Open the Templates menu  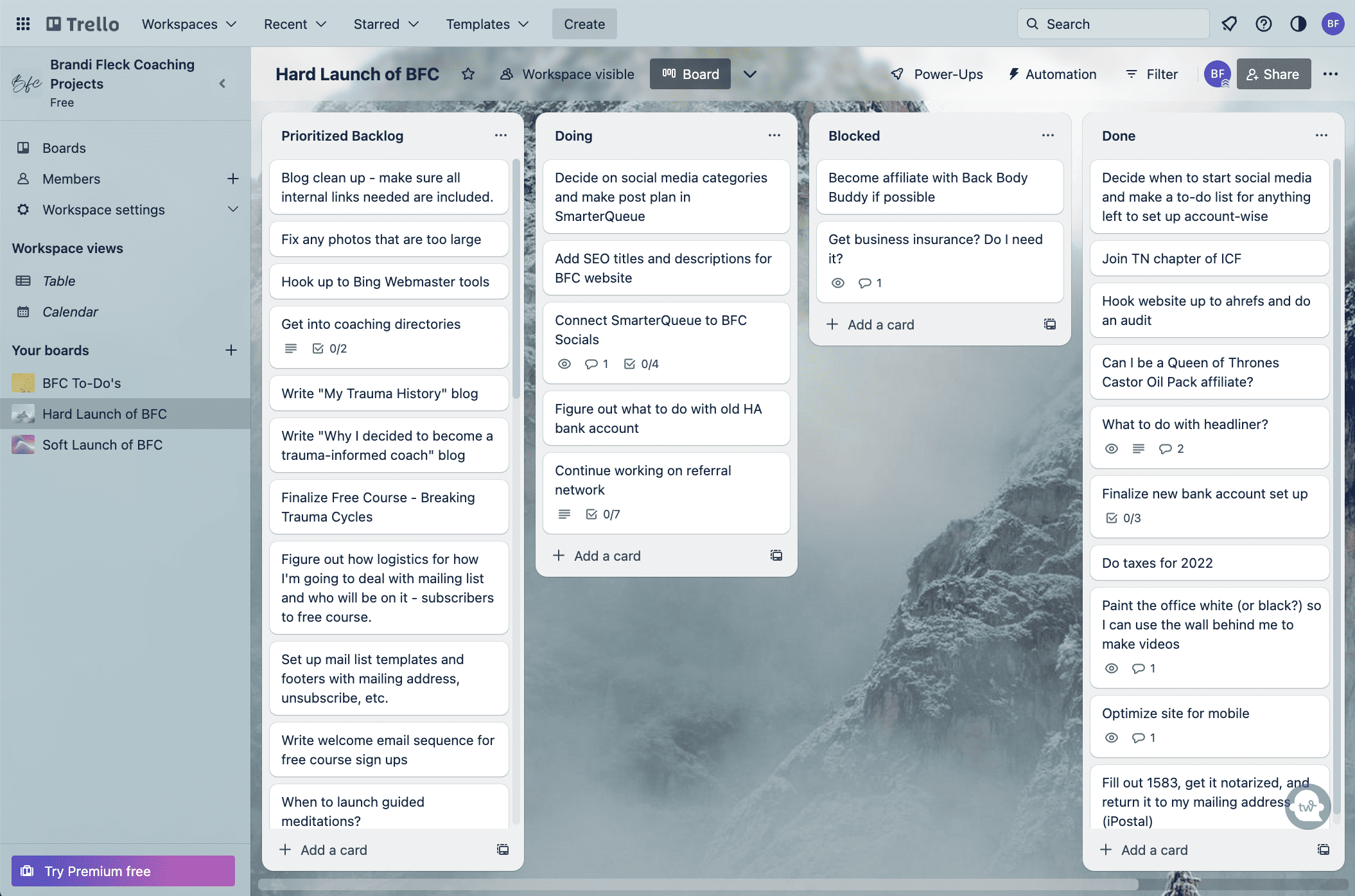coord(487,24)
